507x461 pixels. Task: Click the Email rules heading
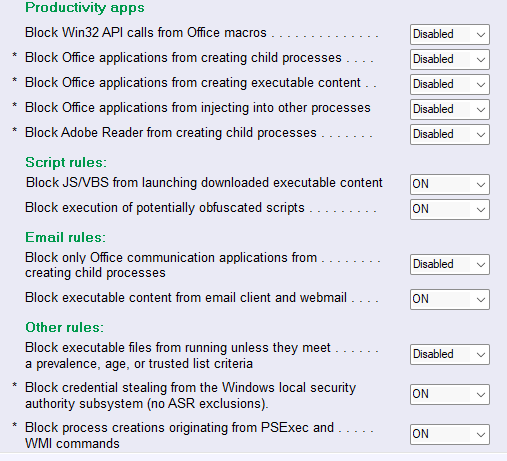(65, 237)
